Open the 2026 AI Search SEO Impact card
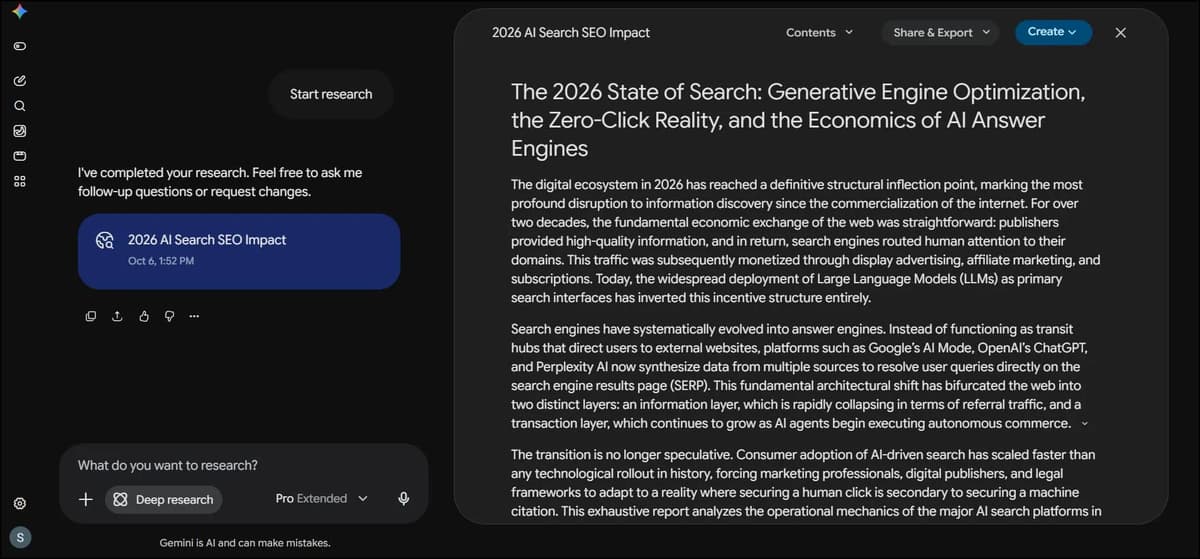 (x=239, y=251)
